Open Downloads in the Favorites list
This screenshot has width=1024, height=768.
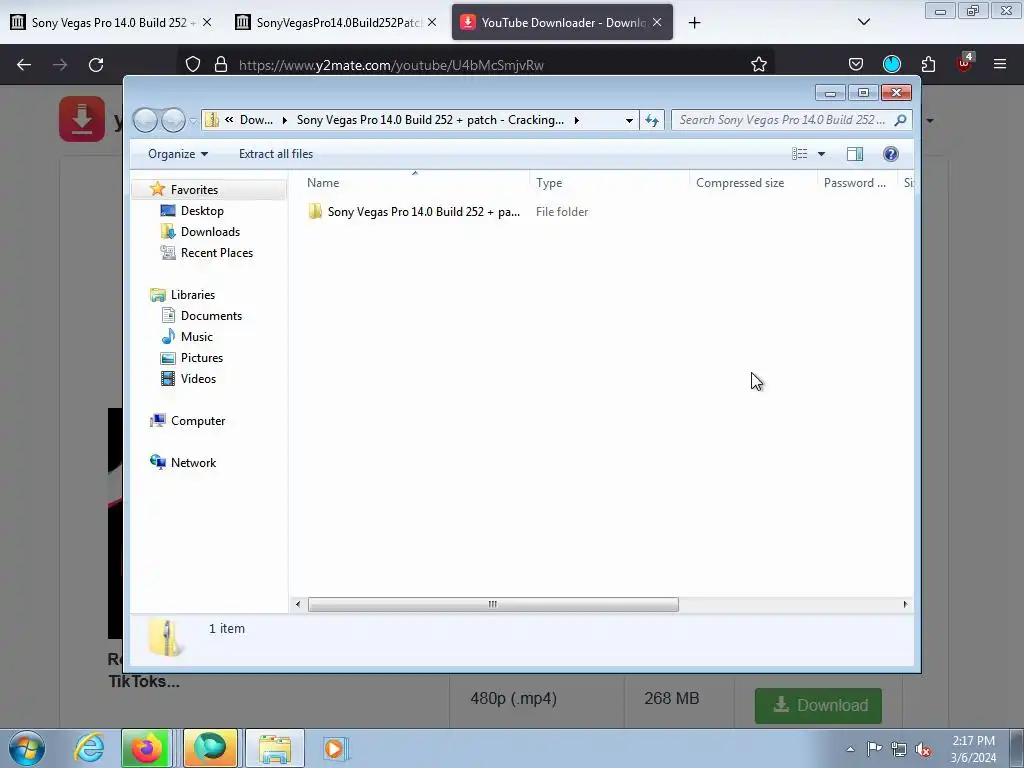point(210,232)
